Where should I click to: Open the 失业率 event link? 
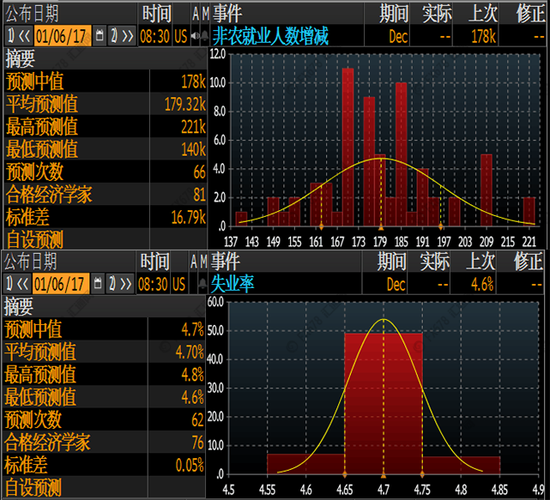pyautogui.click(x=232, y=284)
